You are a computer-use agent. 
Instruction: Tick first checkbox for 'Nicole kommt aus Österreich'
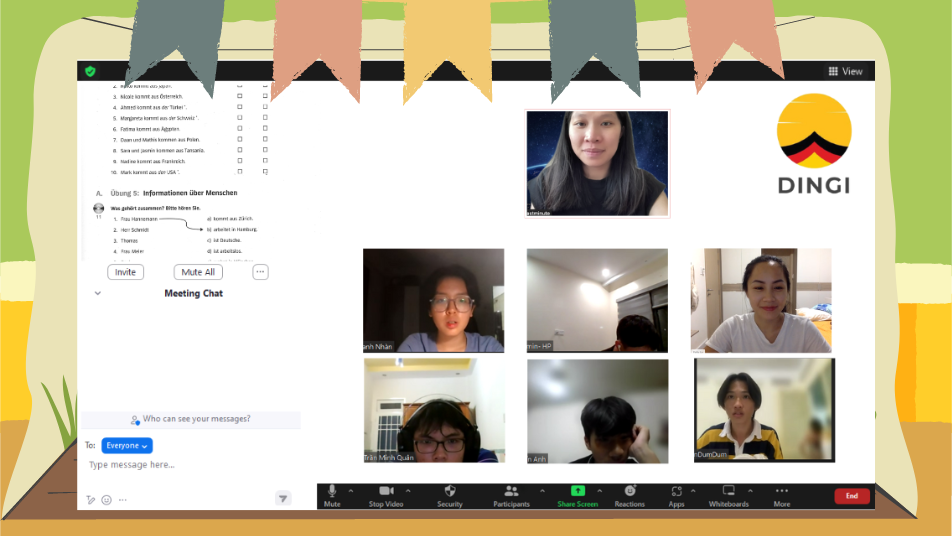240,96
